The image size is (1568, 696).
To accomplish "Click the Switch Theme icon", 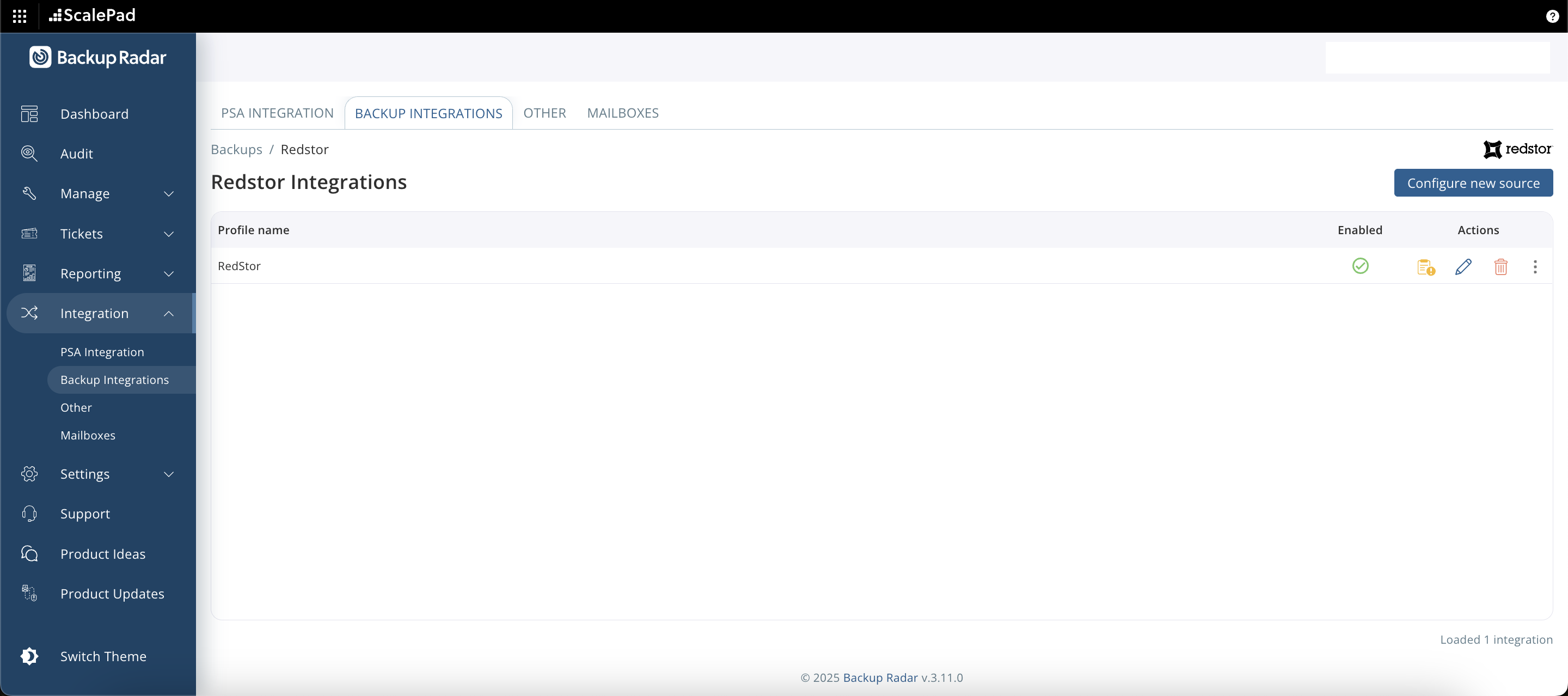I will pyautogui.click(x=29, y=656).
